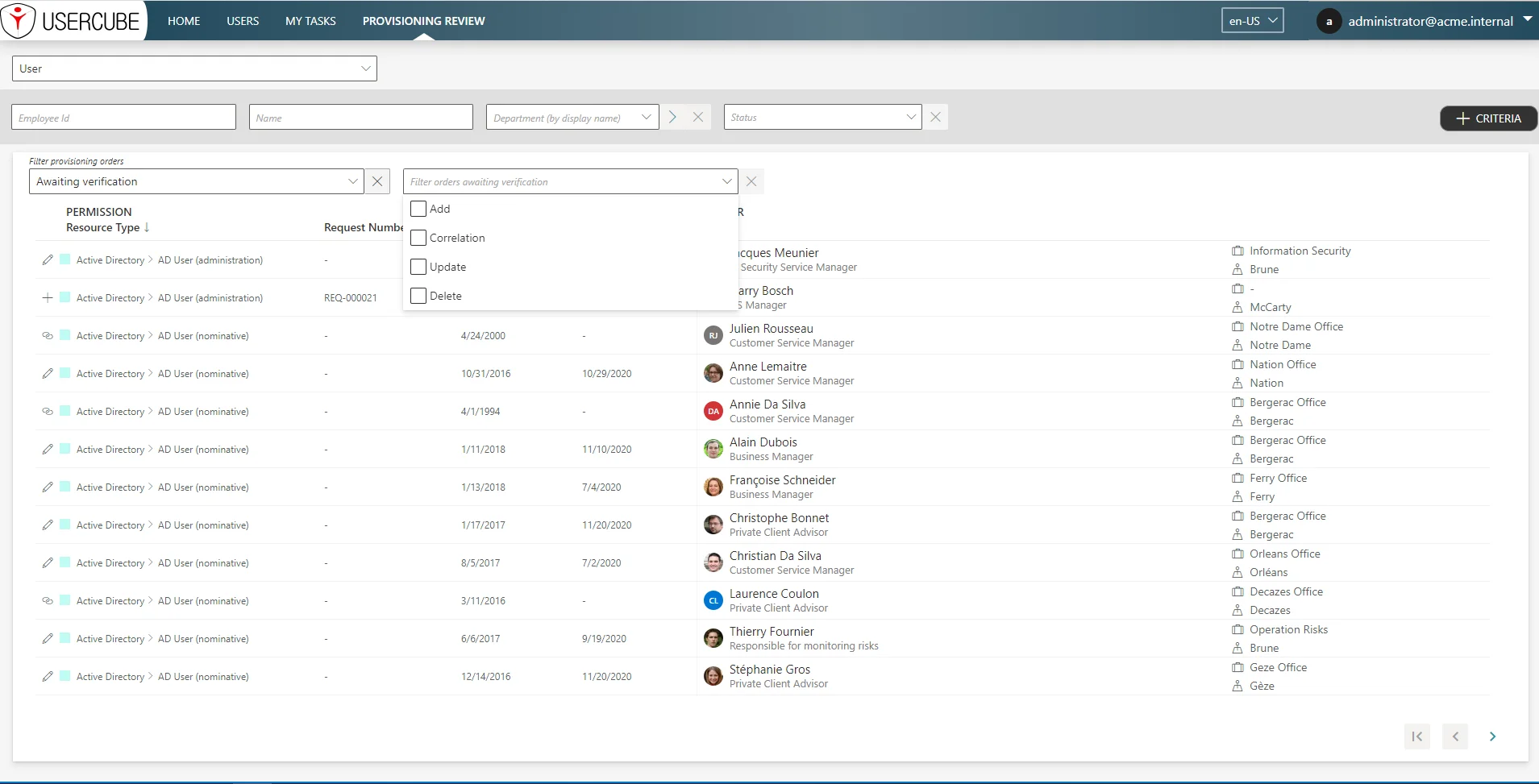Screen dimensions: 1539x784
Task: Go to the first page
Action: click(1417, 736)
